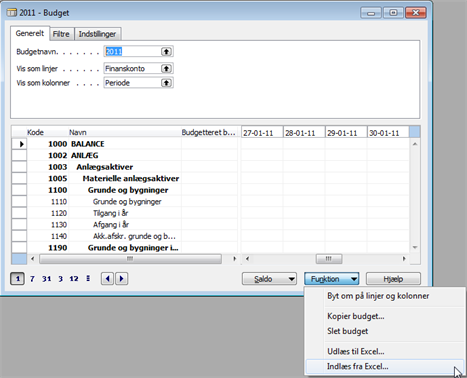467x378 pixels.
Task: Select the 1 day period button
Action: [17, 279]
